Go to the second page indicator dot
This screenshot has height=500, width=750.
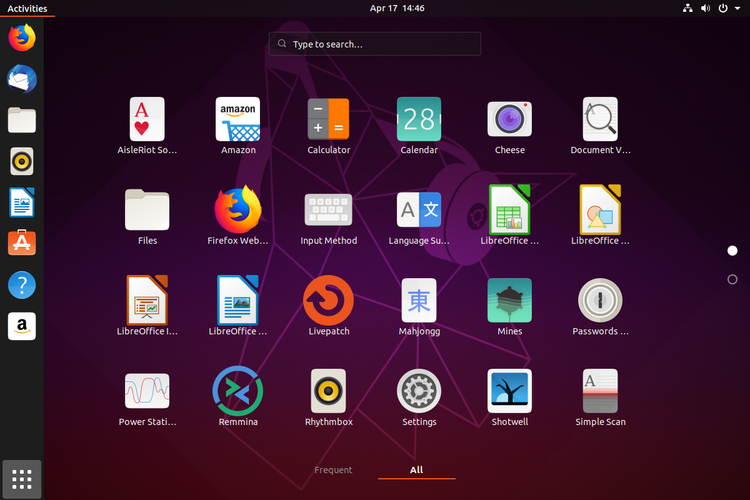click(x=732, y=279)
